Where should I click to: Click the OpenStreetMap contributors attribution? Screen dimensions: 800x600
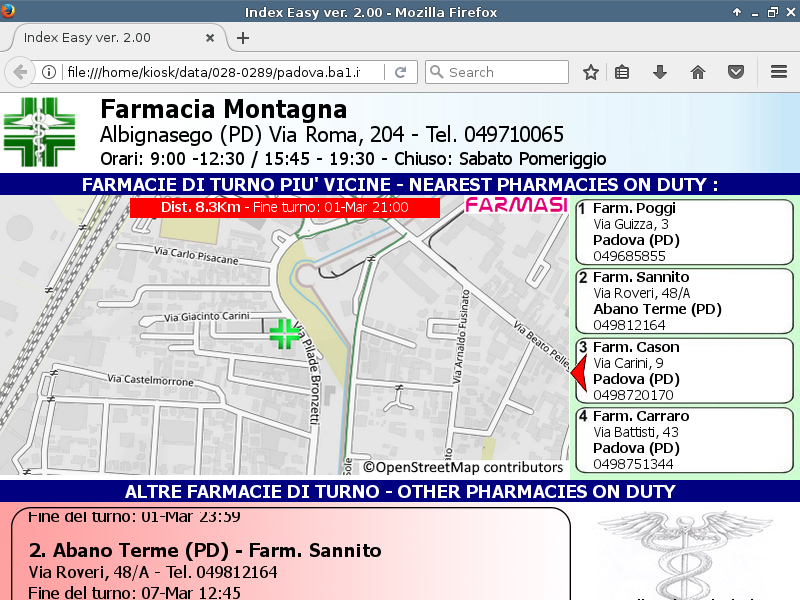462,467
